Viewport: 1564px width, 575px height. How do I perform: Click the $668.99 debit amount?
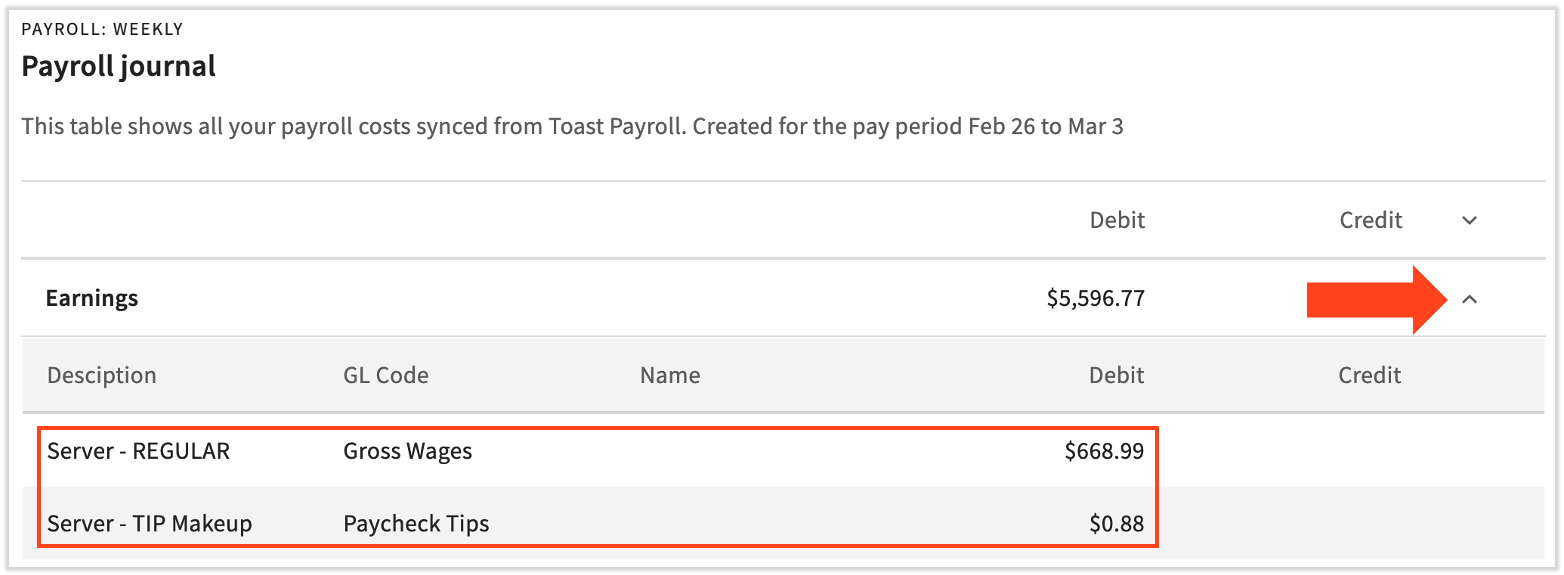pos(1104,451)
